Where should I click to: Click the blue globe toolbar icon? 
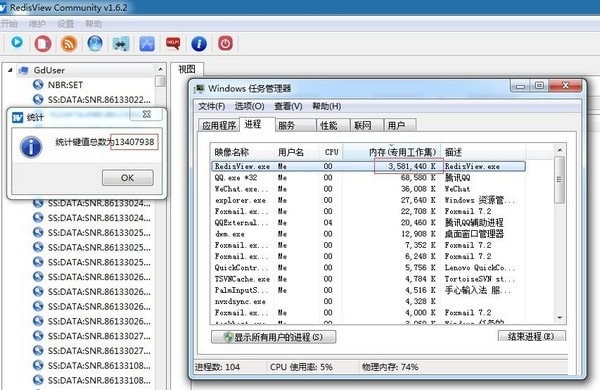(x=95, y=43)
